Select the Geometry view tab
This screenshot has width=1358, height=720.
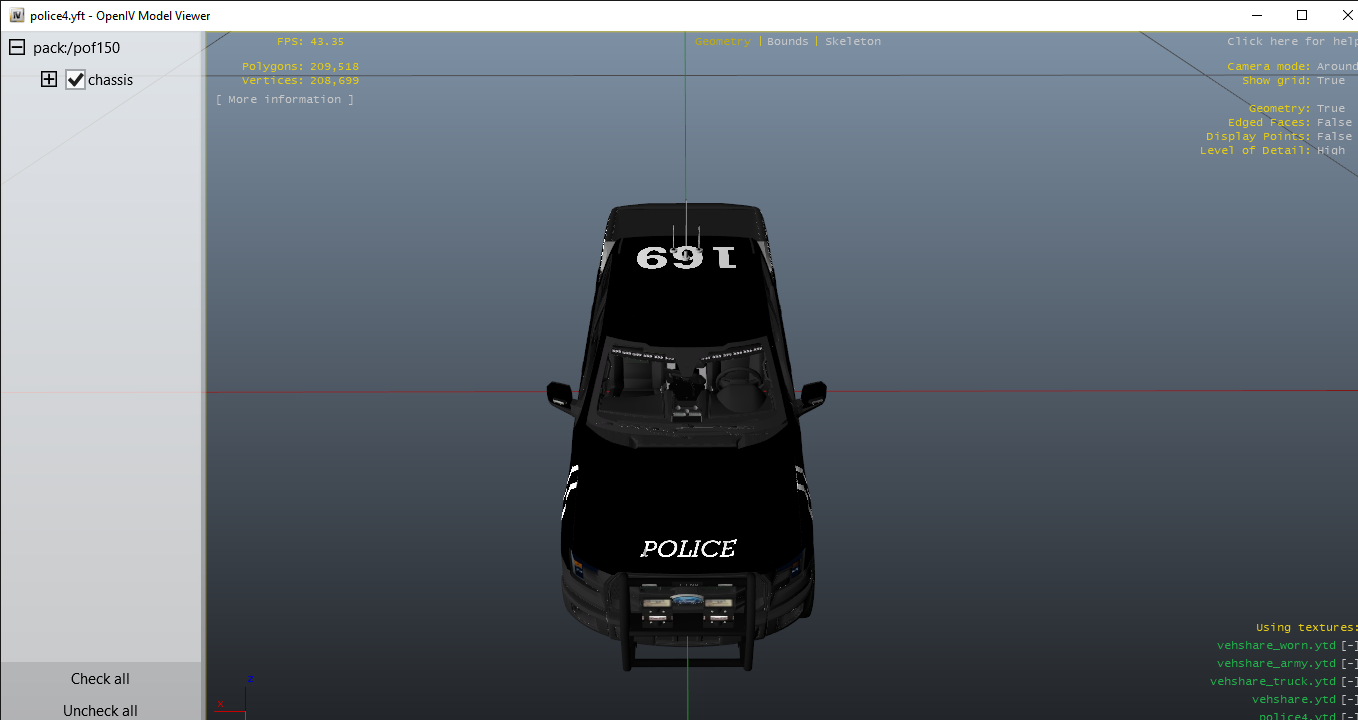(722, 42)
